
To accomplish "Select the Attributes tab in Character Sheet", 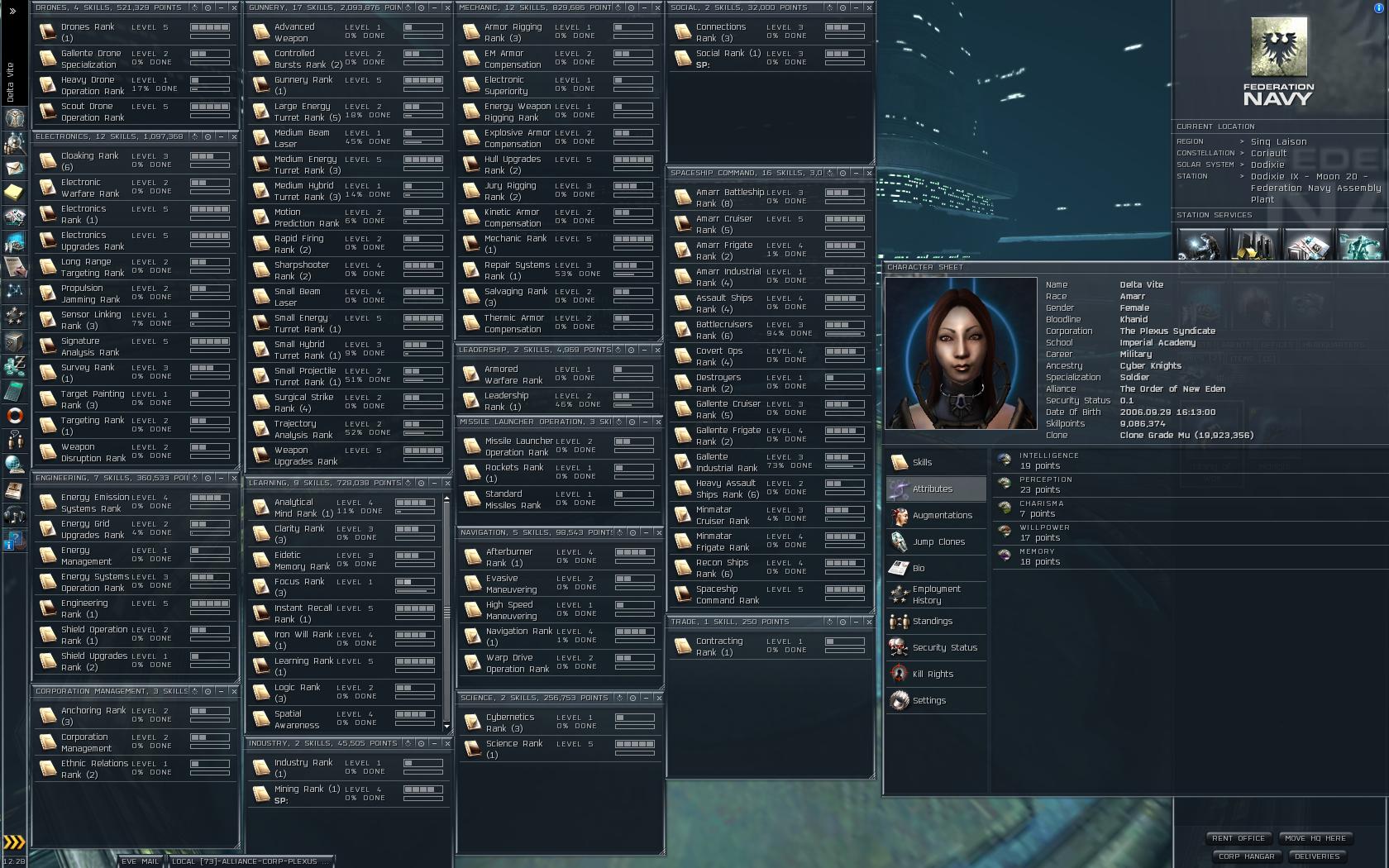I will (937, 489).
